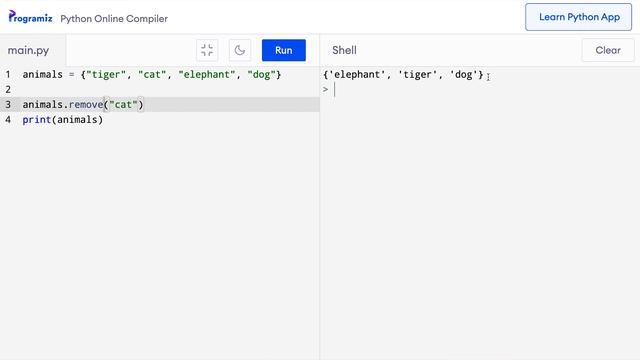Click line number 3 in gutter

tap(8, 104)
